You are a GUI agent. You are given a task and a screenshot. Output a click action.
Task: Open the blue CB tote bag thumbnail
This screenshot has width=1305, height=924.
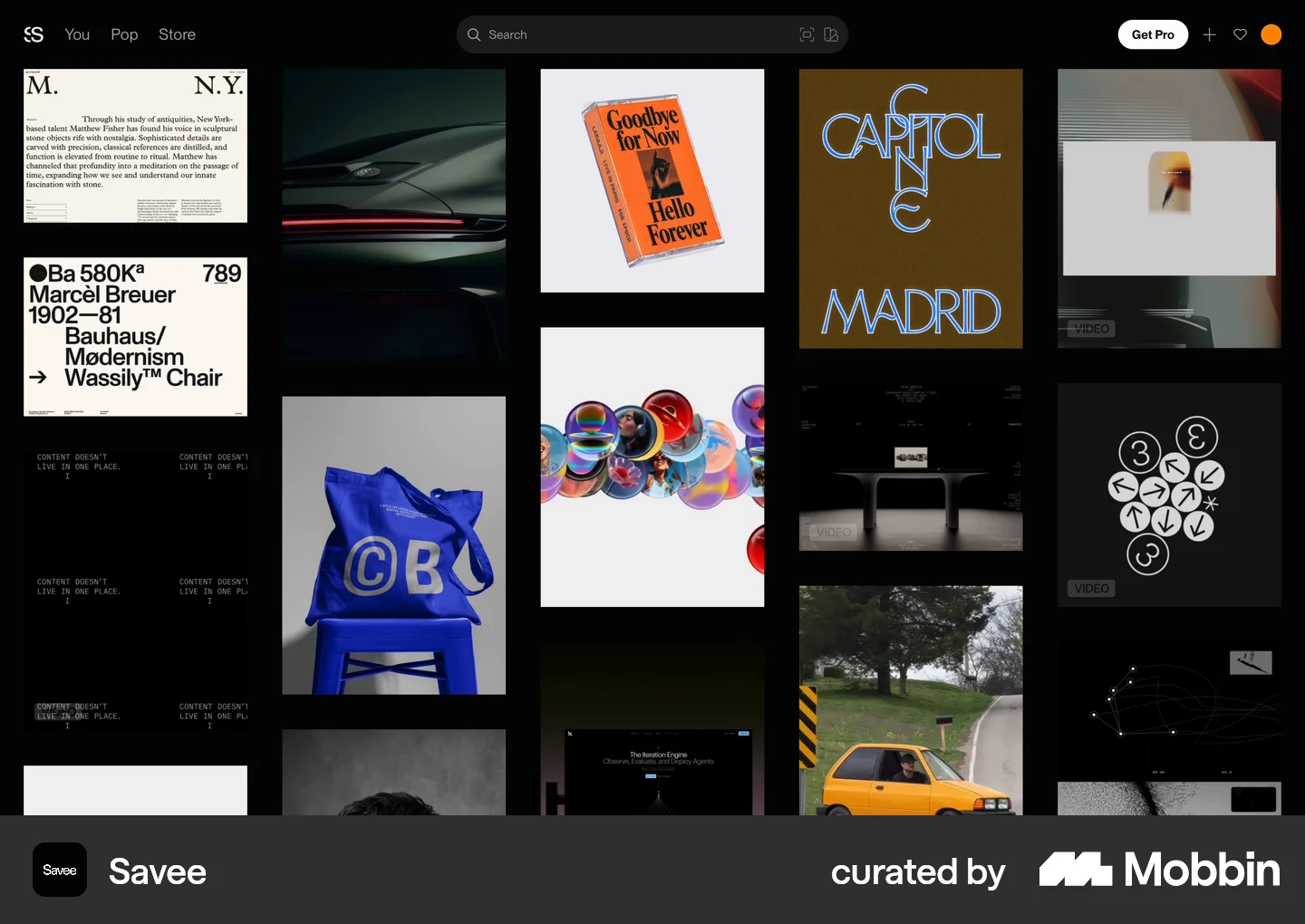tap(393, 545)
